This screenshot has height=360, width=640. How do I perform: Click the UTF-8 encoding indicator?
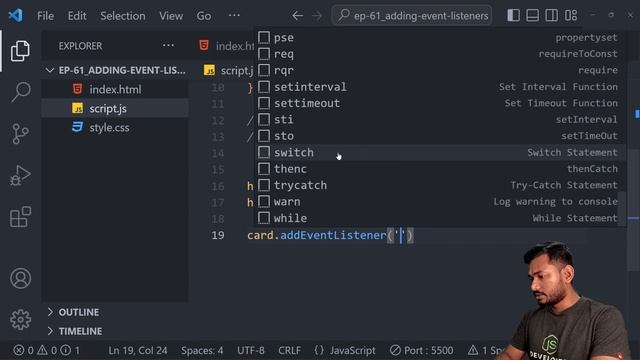click(251, 350)
